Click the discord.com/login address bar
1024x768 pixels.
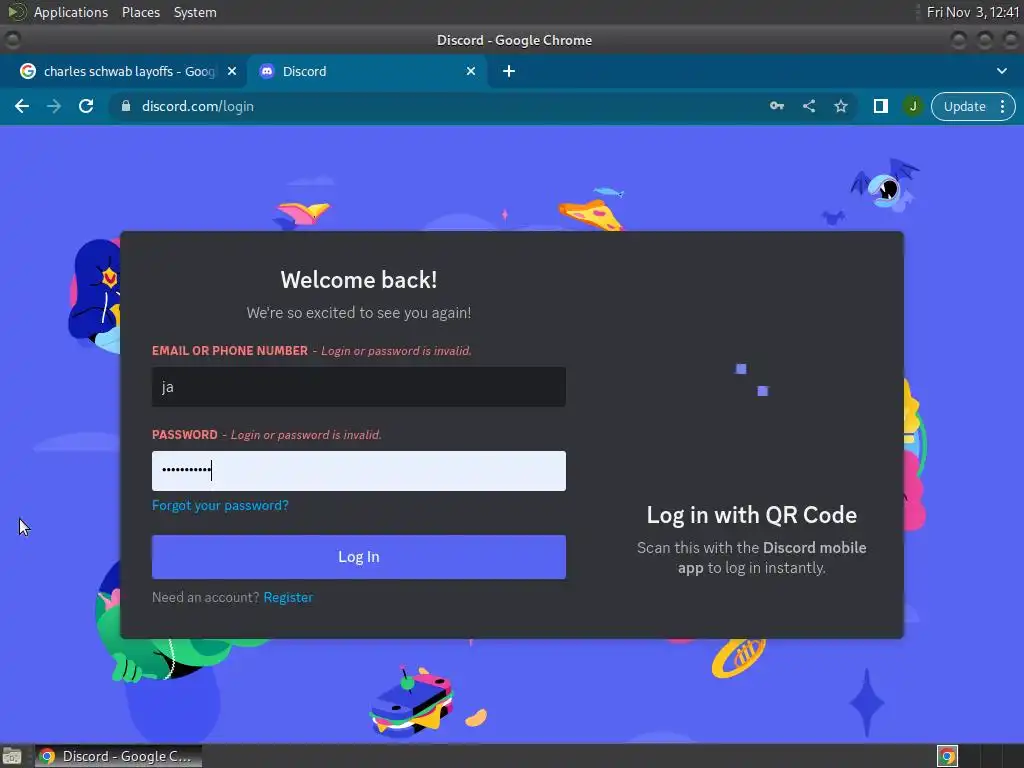[198, 106]
